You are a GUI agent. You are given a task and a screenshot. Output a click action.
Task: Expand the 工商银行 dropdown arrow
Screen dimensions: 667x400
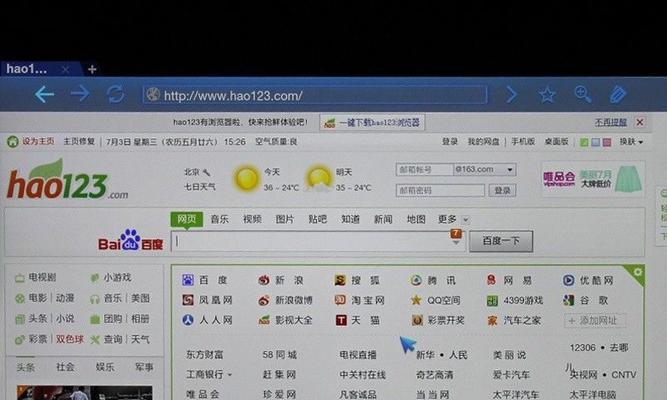(x=230, y=375)
